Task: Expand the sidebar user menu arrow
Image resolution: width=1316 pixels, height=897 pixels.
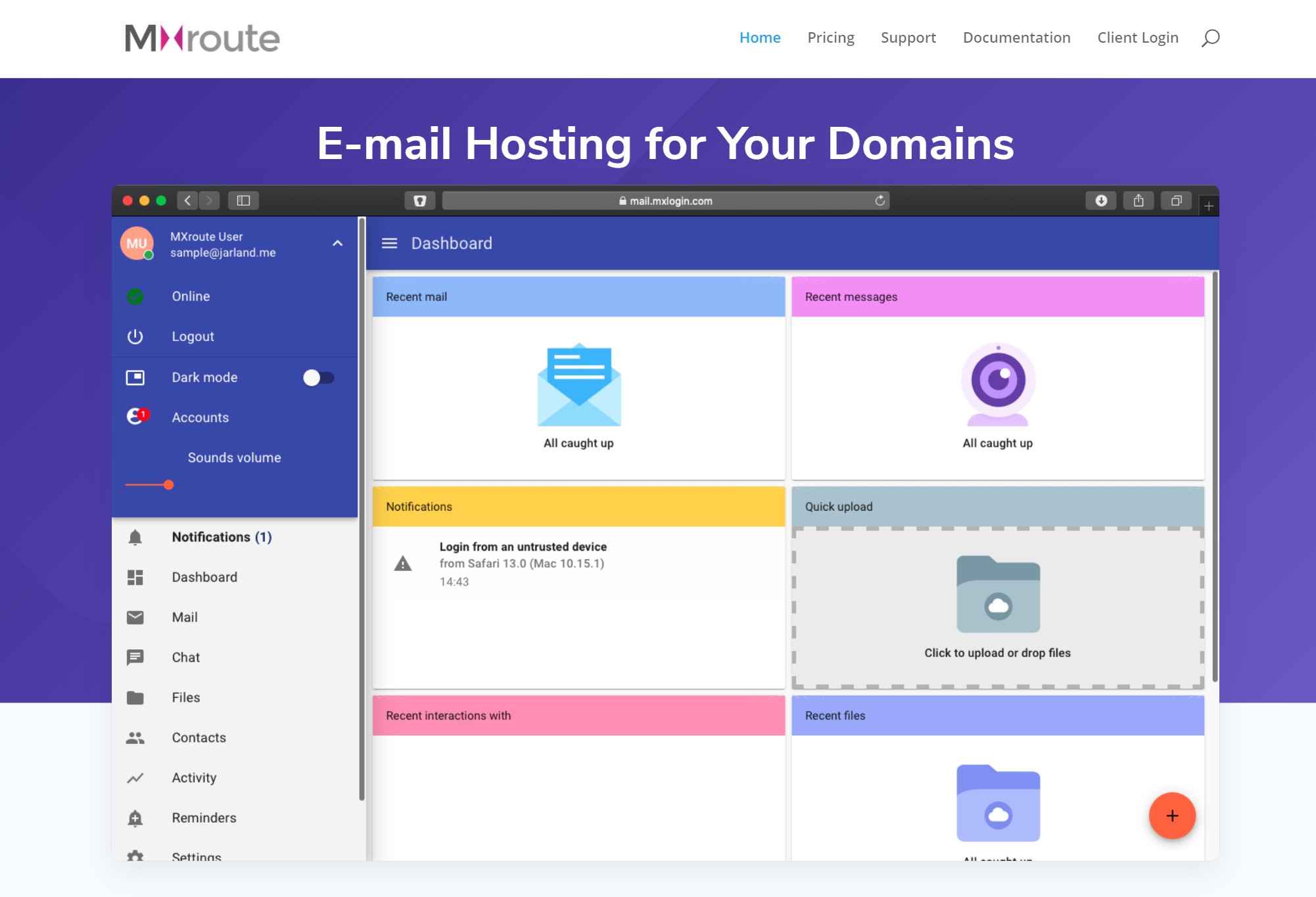Action: (337, 244)
